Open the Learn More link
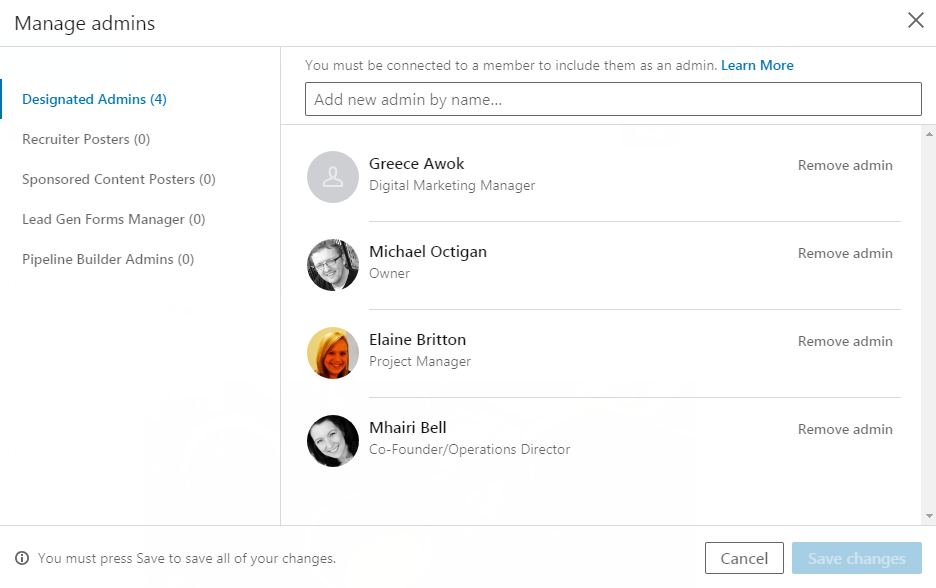 tap(757, 65)
